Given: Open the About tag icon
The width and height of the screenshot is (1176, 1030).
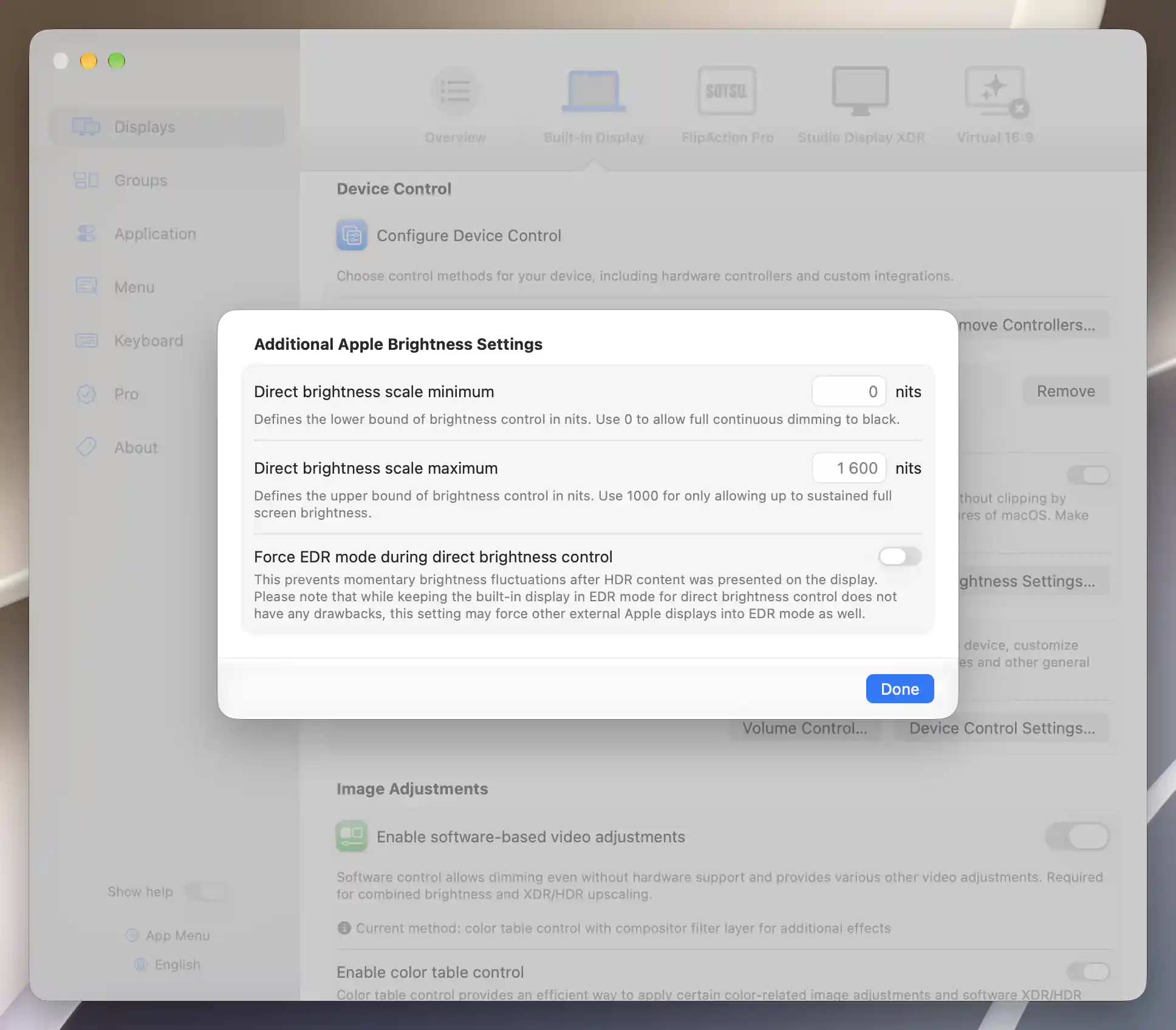Looking at the screenshot, I should point(86,447).
